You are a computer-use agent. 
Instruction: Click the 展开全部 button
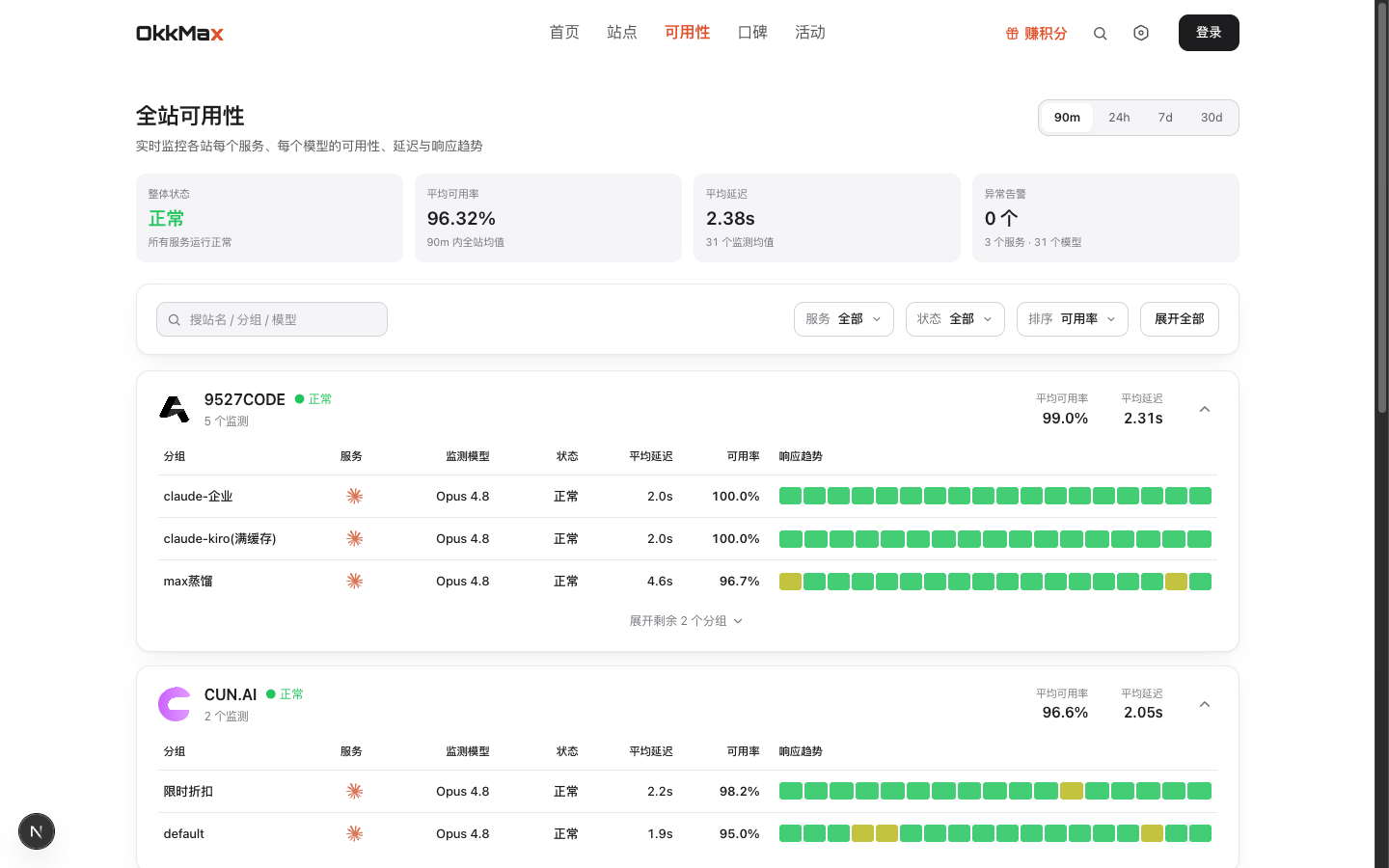[x=1180, y=319]
